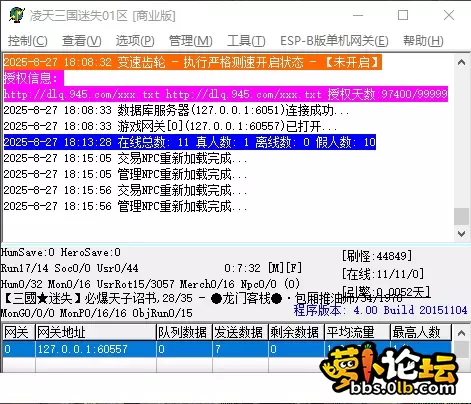This screenshot has width=471, height=404.
Task: Click the 发送数据 column header
Action: [x=240, y=332]
